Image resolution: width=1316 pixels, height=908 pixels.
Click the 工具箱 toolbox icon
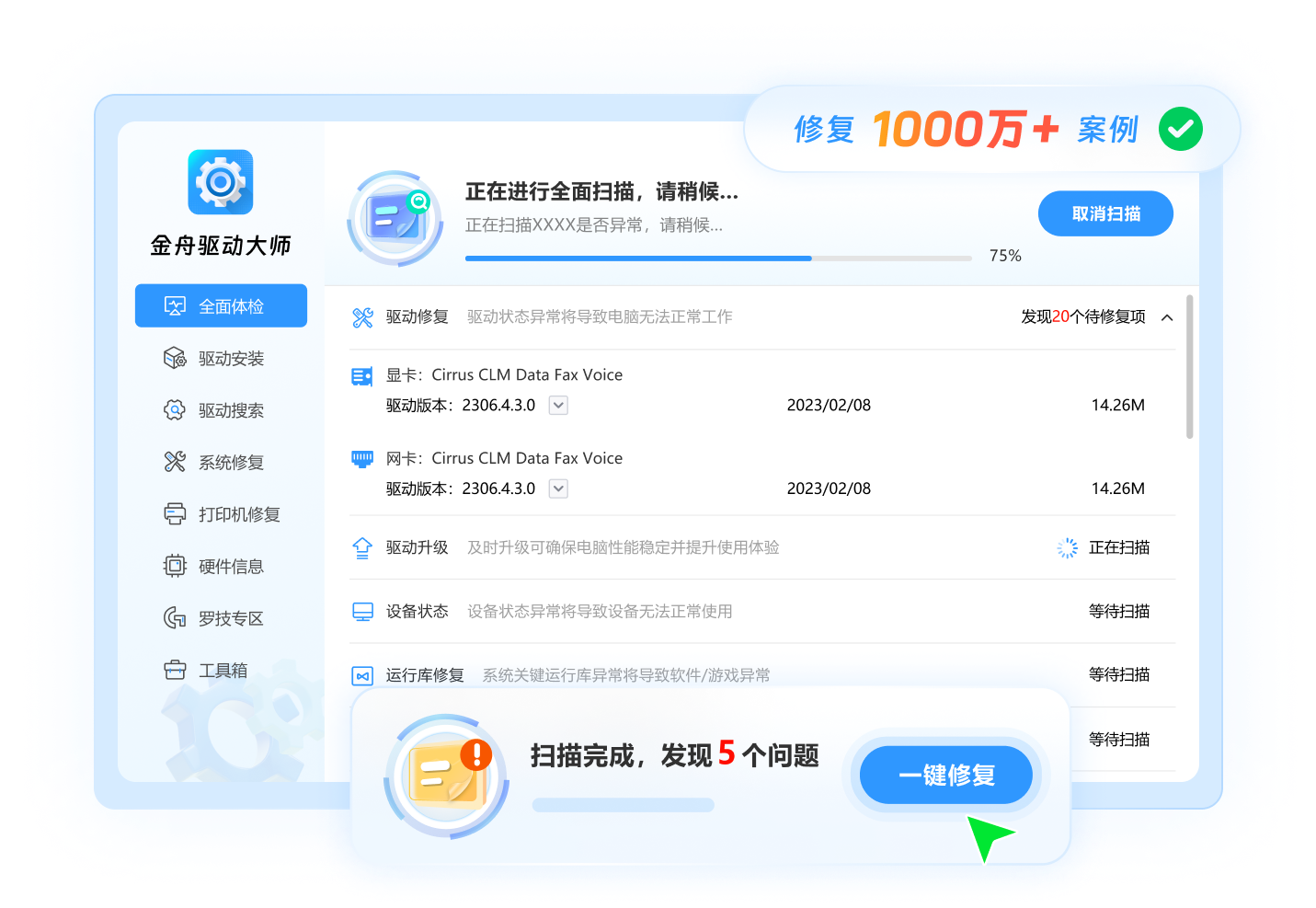(175, 670)
